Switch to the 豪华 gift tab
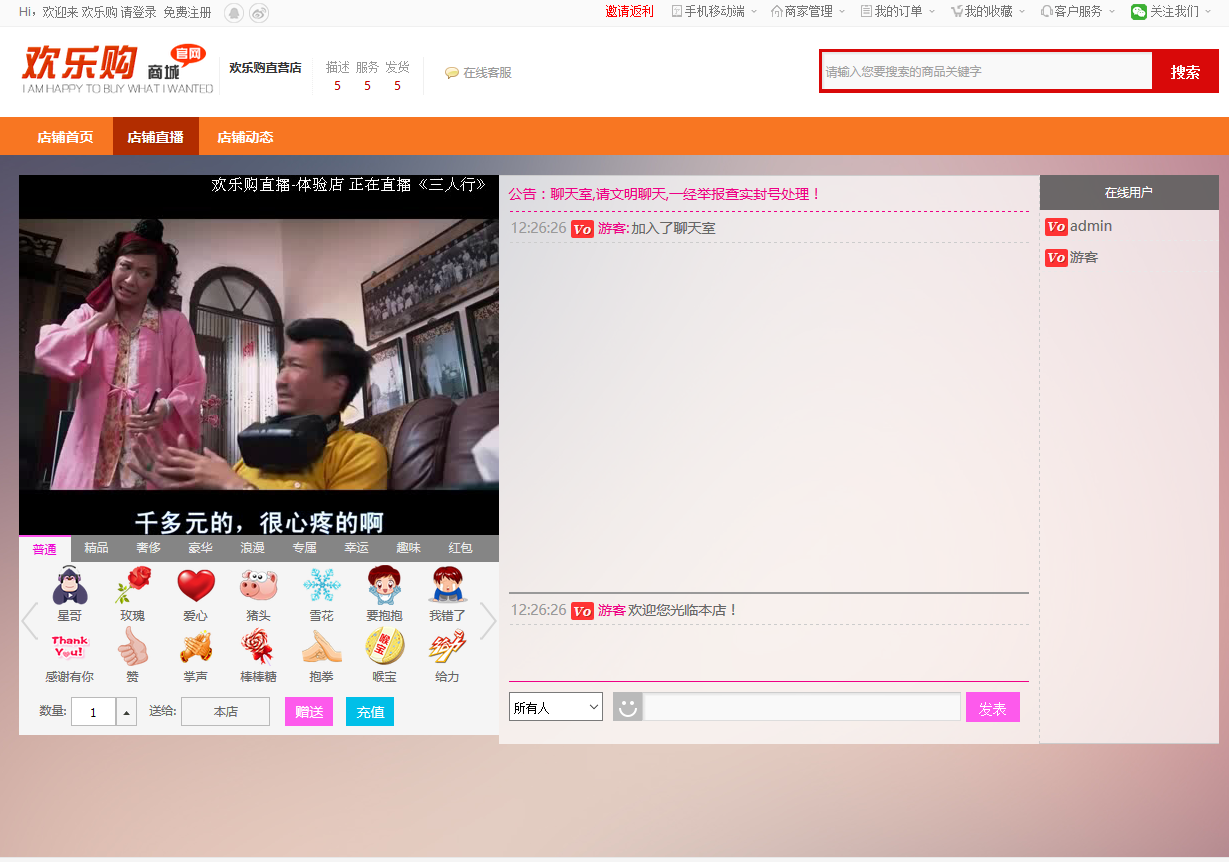1229x862 pixels. [201, 548]
